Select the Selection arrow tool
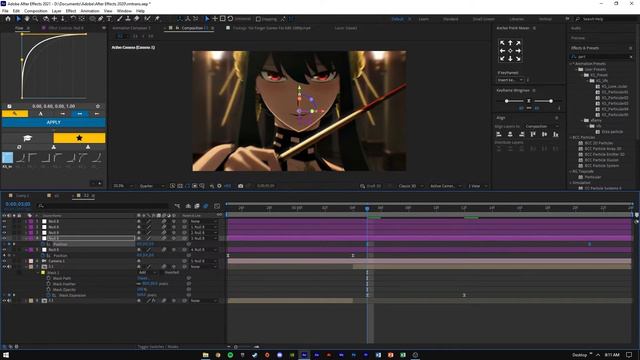The width and height of the screenshot is (640, 360). click(x=18, y=19)
